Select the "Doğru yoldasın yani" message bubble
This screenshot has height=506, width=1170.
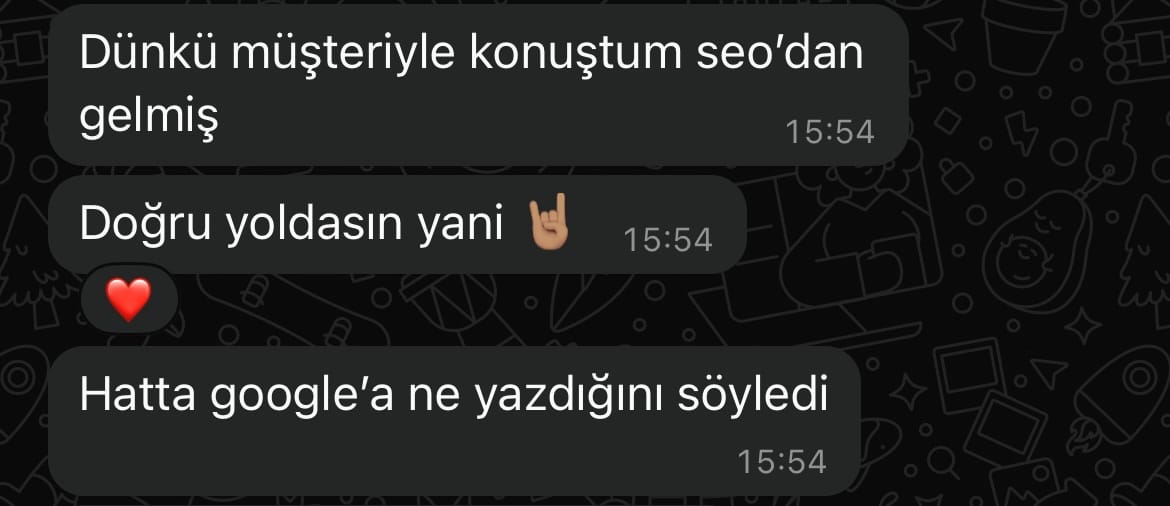(x=397, y=225)
